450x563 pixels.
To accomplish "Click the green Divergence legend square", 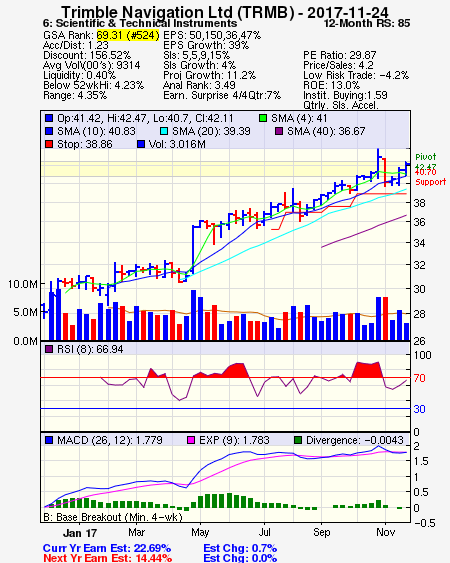I will click(298, 440).
